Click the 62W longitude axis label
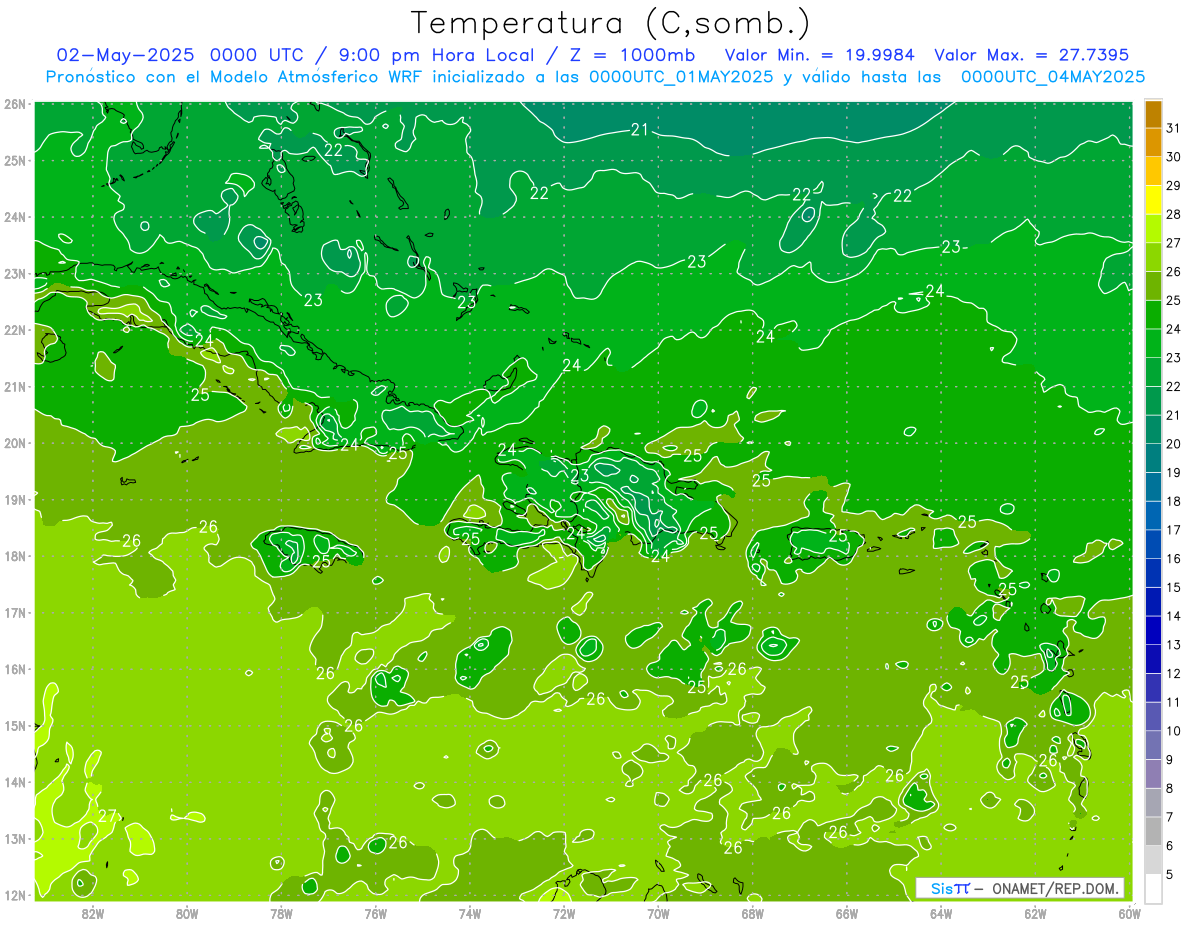This screenshot has height=927, width=1200. (x=1035, y=912)
